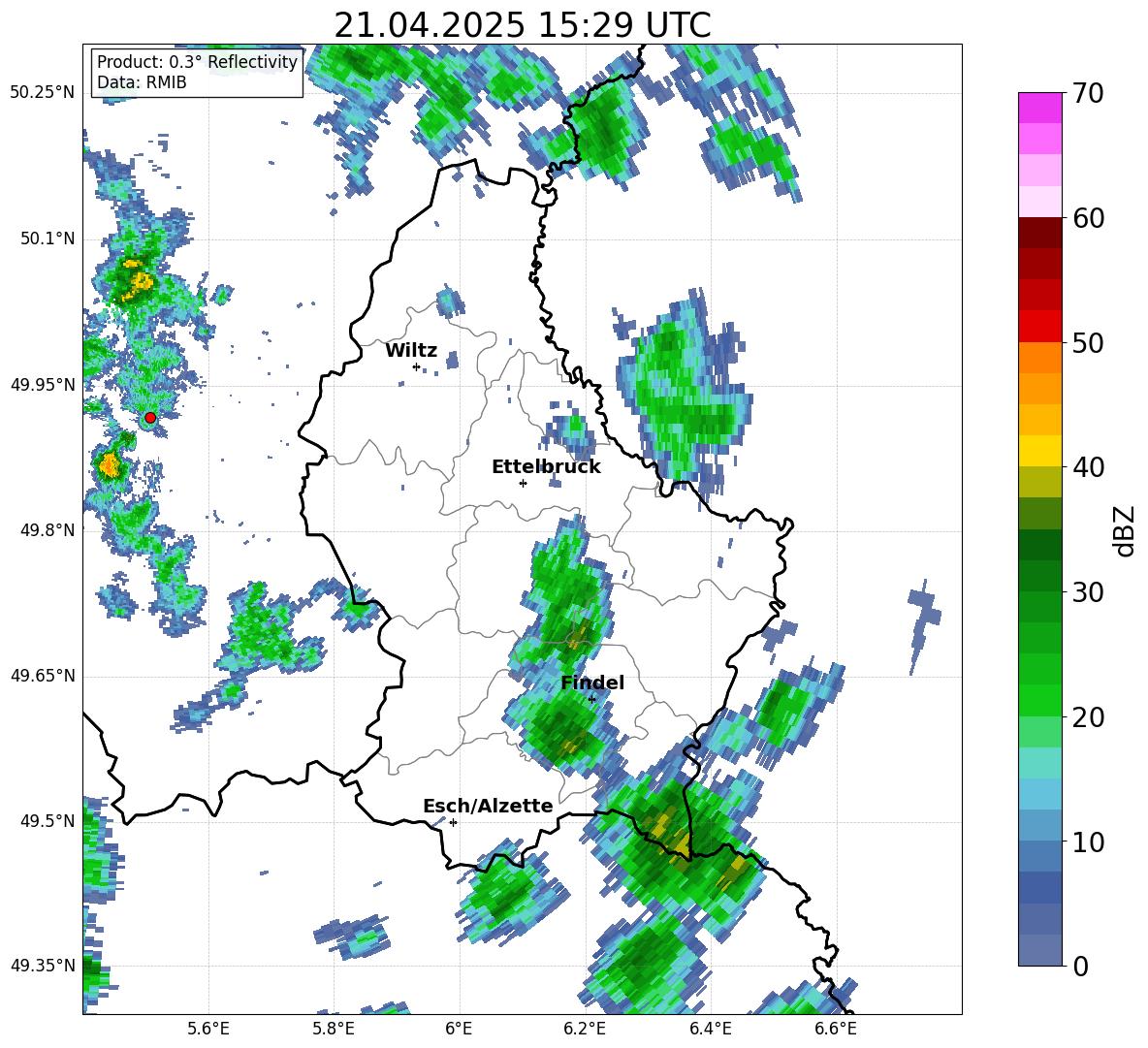This screenshot has height=1048, width=1148.
Task: Click the colorbar tick label 40
Action: point(1089,467)
